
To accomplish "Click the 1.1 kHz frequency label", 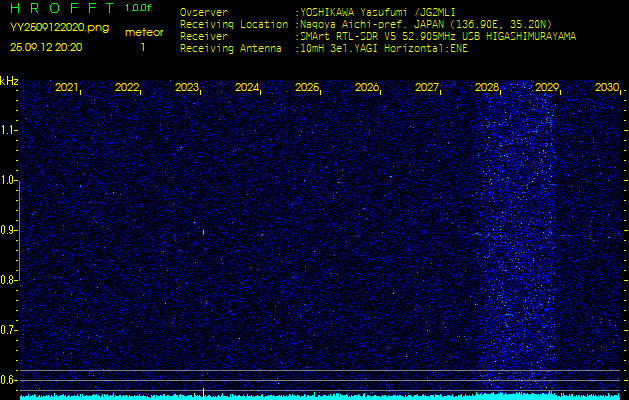I will point(7,130).
